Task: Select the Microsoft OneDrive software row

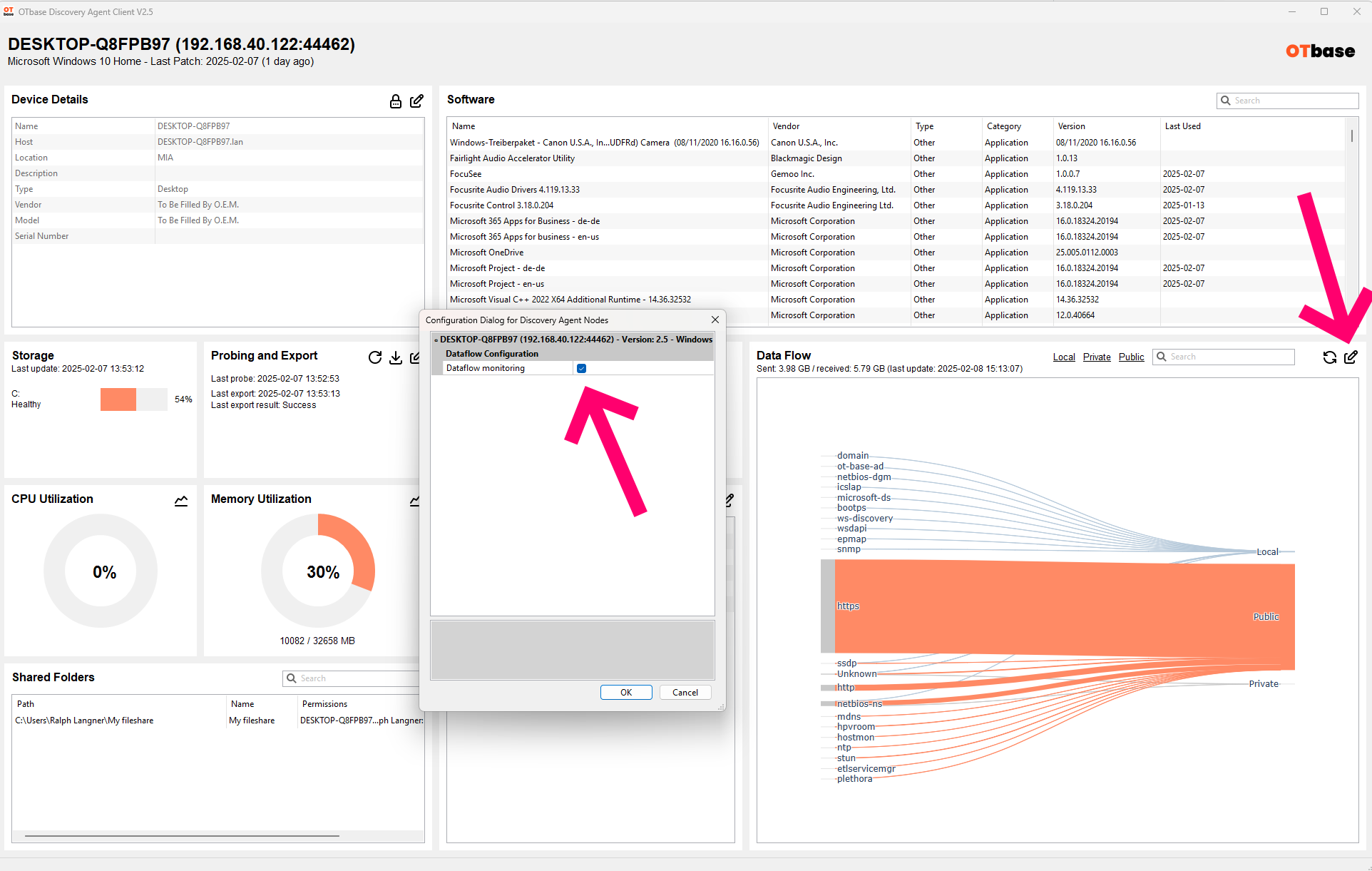Action: (x=896, y=253)
